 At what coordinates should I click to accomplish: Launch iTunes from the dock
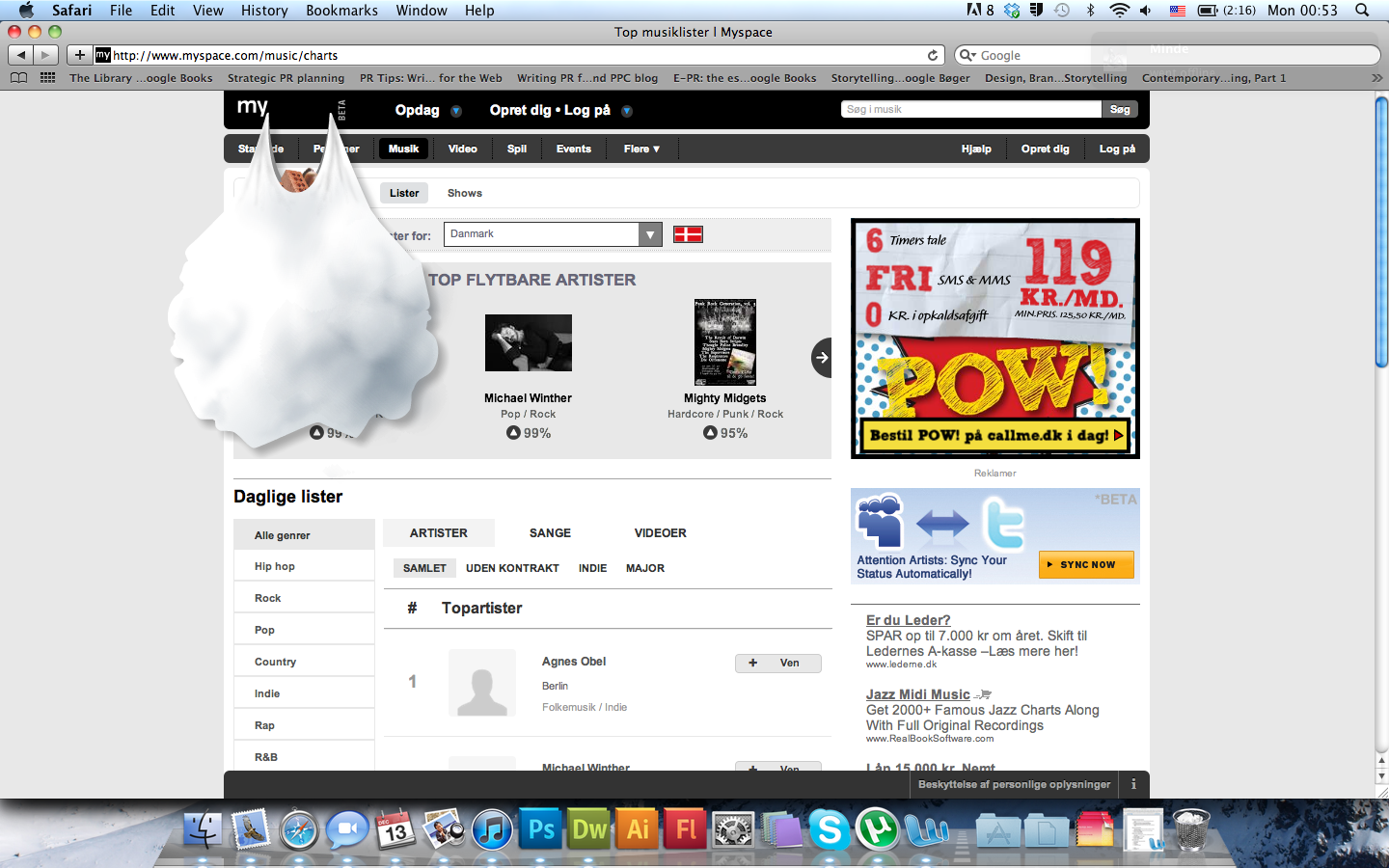(x=492, y=829)
